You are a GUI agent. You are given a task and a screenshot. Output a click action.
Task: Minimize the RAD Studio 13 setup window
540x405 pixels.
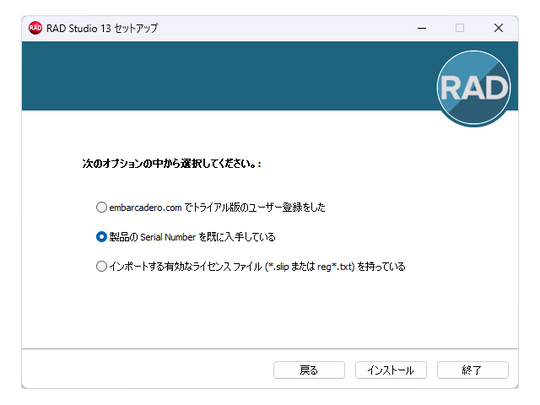(422, 28)
